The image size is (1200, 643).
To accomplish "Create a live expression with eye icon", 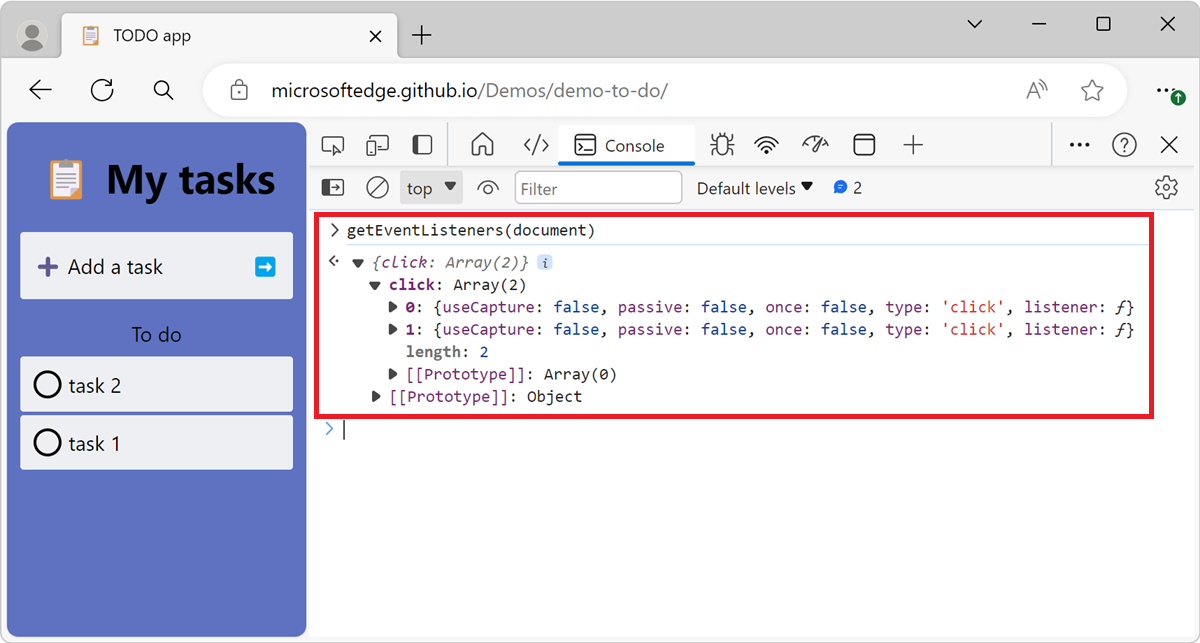I will click(x=487, y=187).
